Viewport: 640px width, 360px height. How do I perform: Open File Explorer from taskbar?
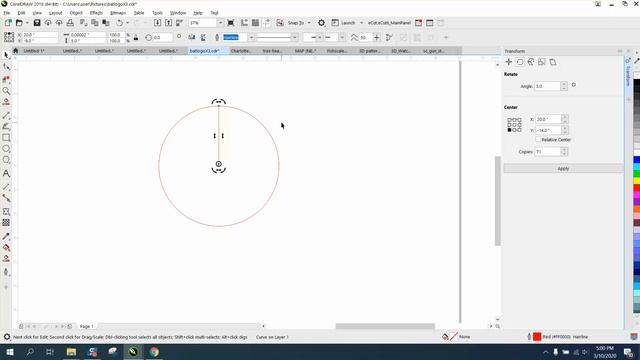pyautogui.click(x=71, y=352)
